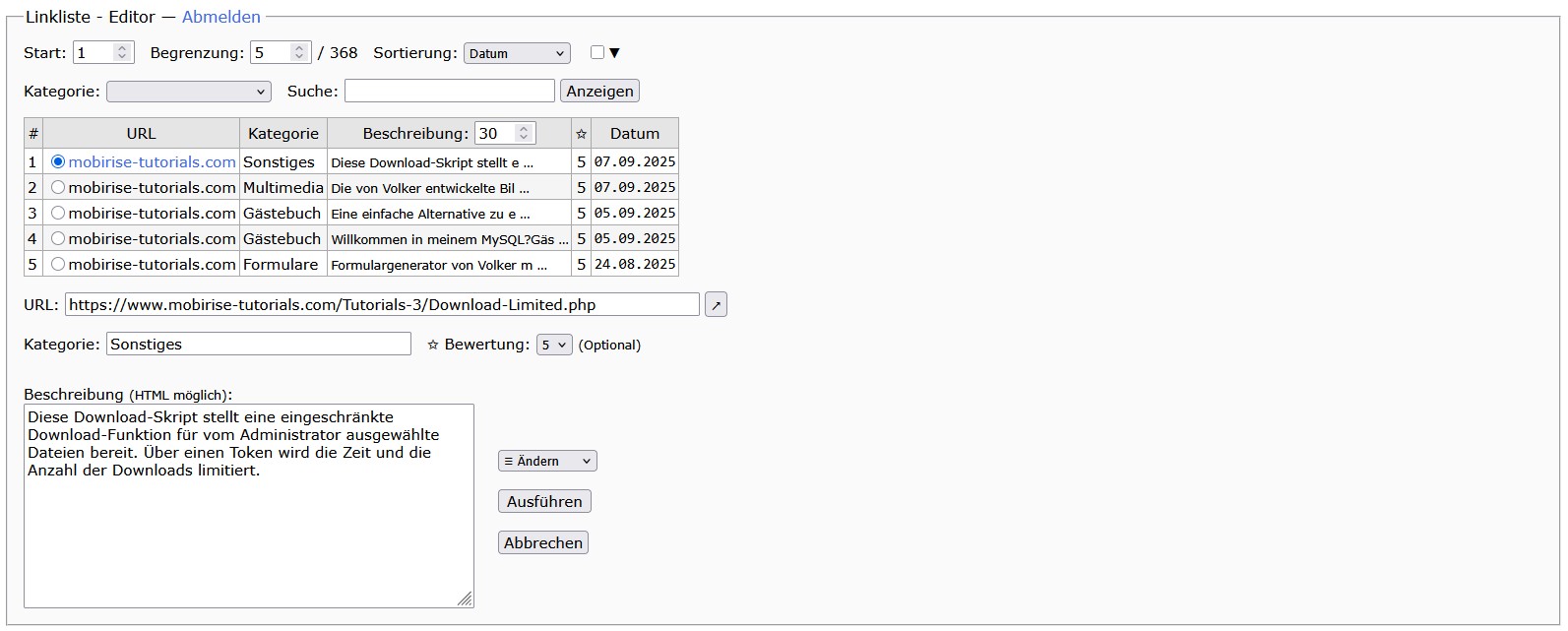Screen dimensions: 1568x631
Task: Click the Datum column header
Action: coord(634,134)
